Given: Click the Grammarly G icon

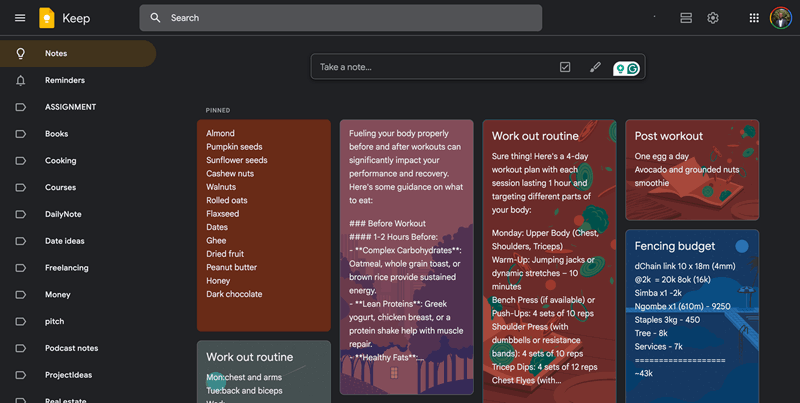Looking at the screenshot, I should tap(633, 68).
